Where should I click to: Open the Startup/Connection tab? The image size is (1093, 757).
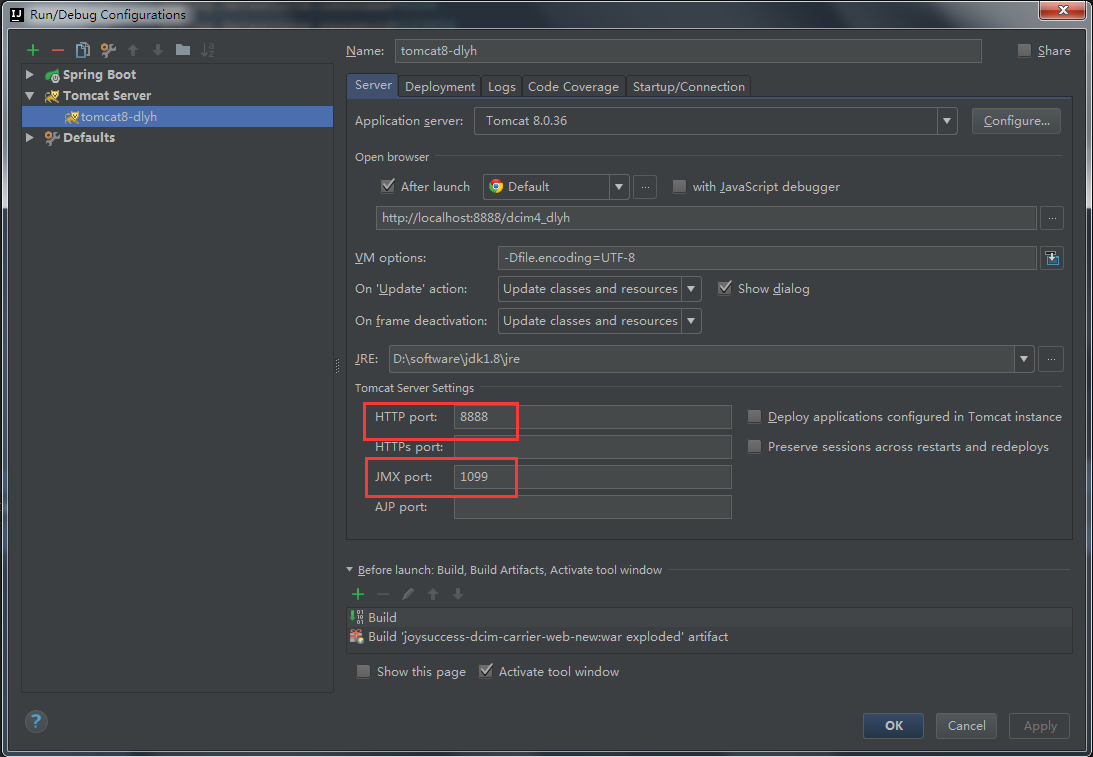click(x=689, y=86)
